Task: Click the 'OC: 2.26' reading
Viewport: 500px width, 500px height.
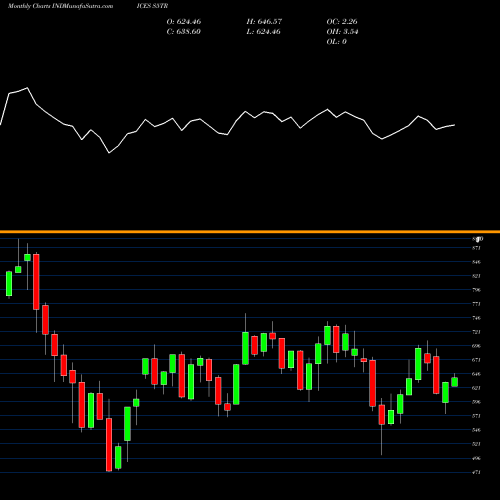Action: tap(342, 22)
